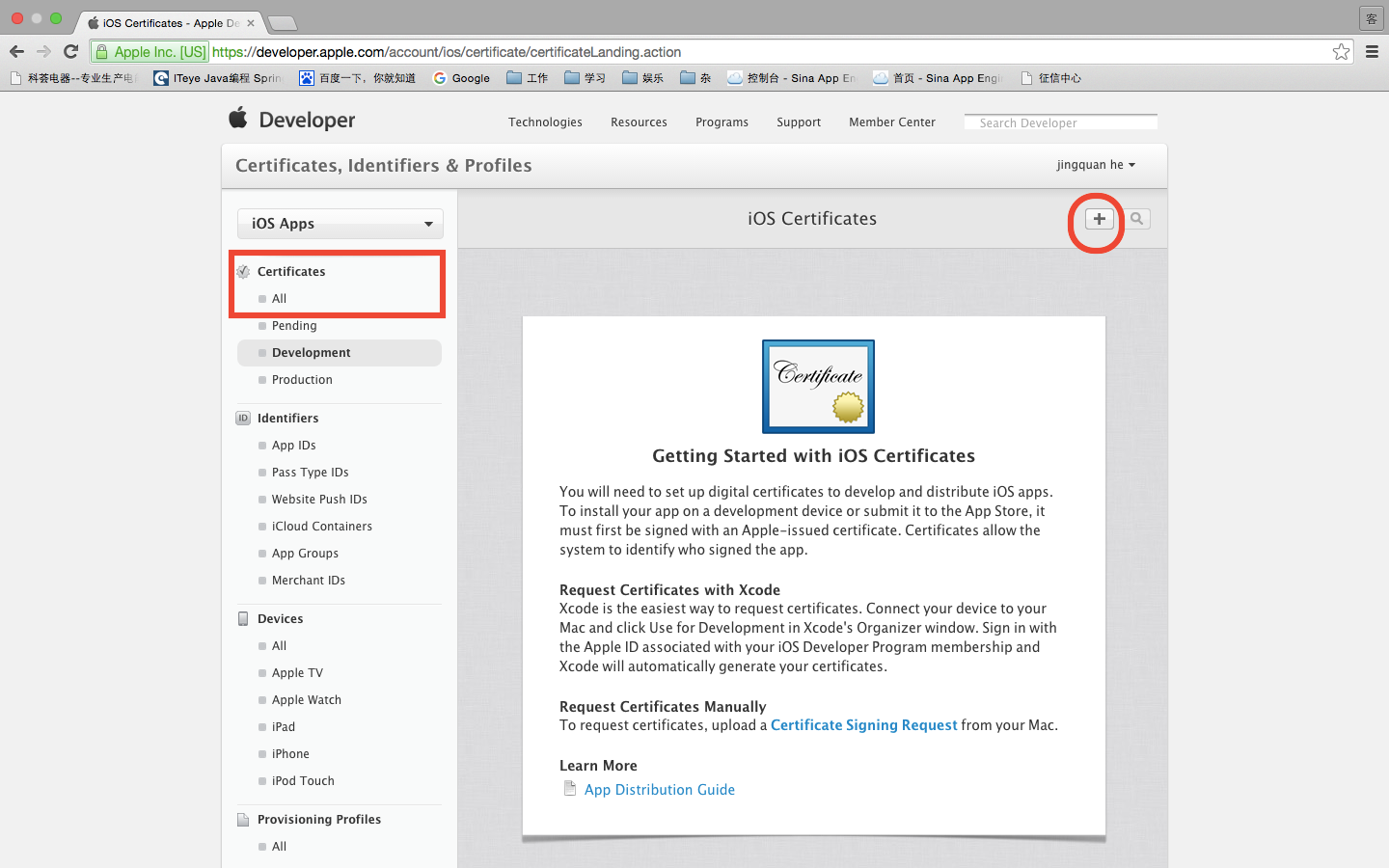Screen dimensions: 1389x868
Task: Open the 征信中心 bookmark
Action: [1050, 78]
